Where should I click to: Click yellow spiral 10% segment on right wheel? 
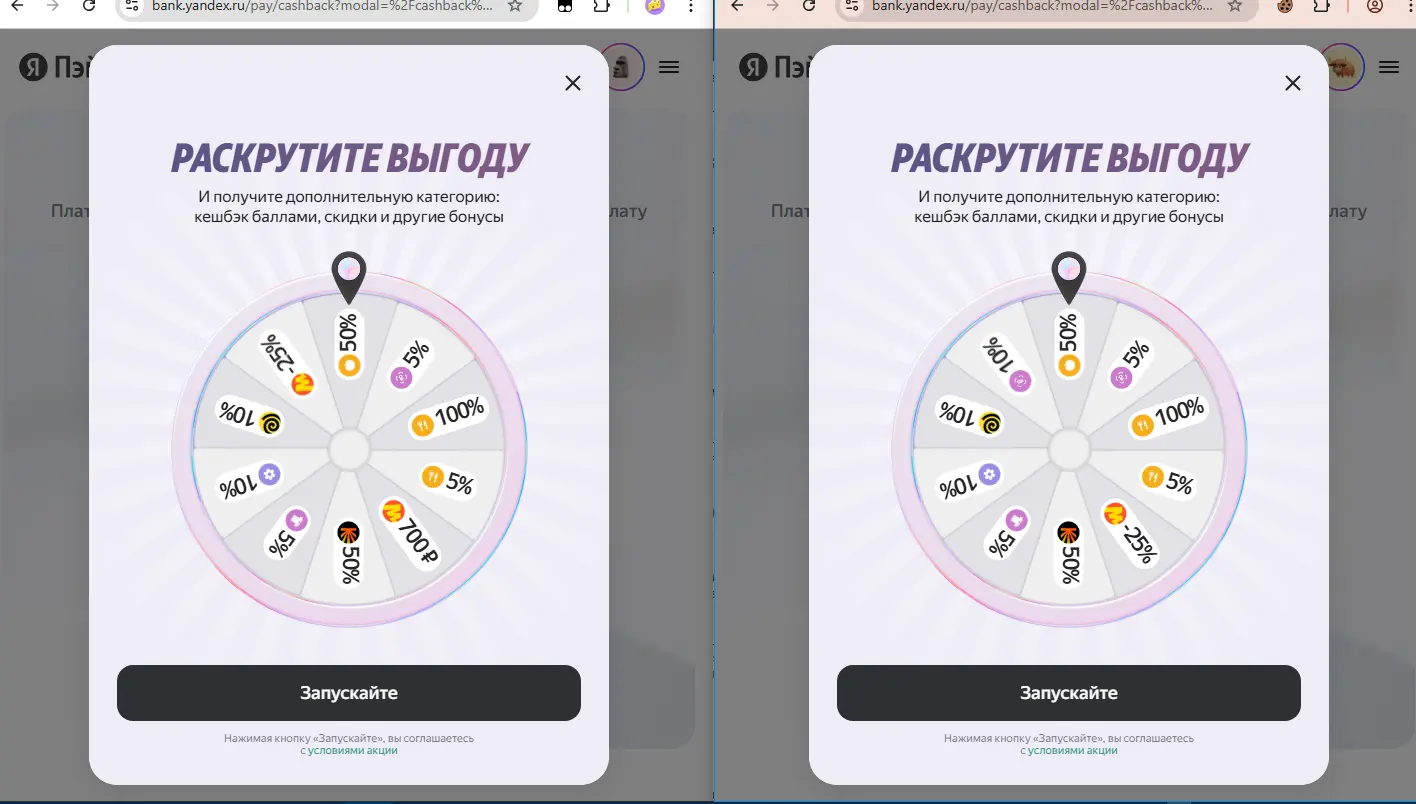970,417
